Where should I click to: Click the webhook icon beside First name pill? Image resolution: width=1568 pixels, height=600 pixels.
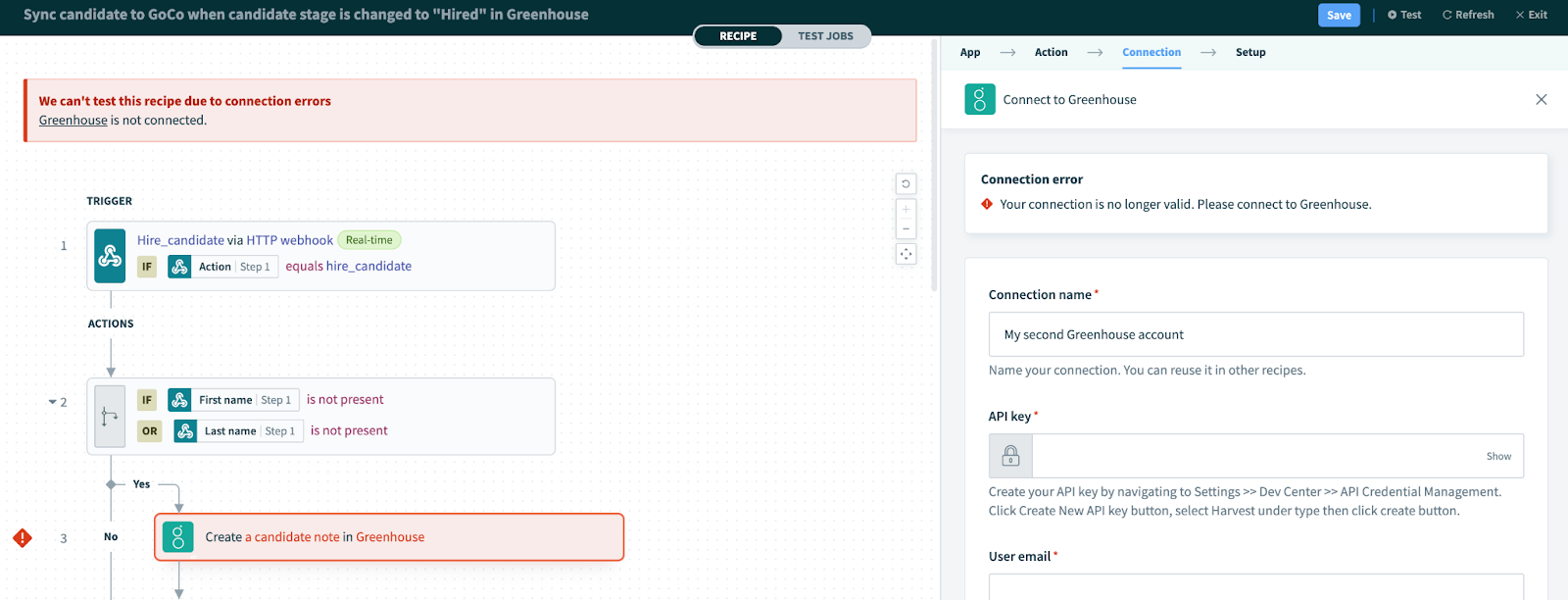point(179,400)
